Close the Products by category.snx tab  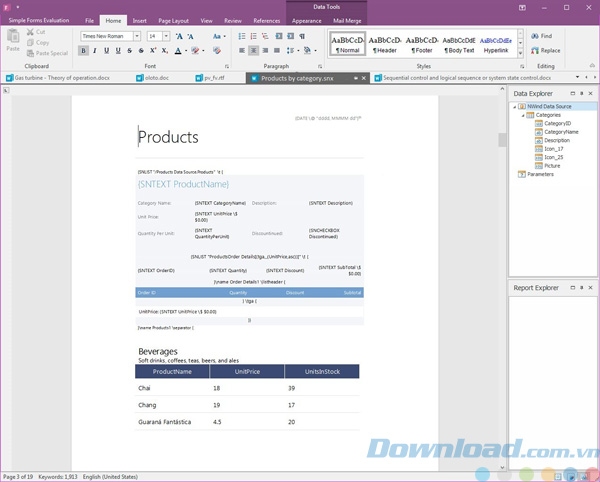tap(364, 77)
